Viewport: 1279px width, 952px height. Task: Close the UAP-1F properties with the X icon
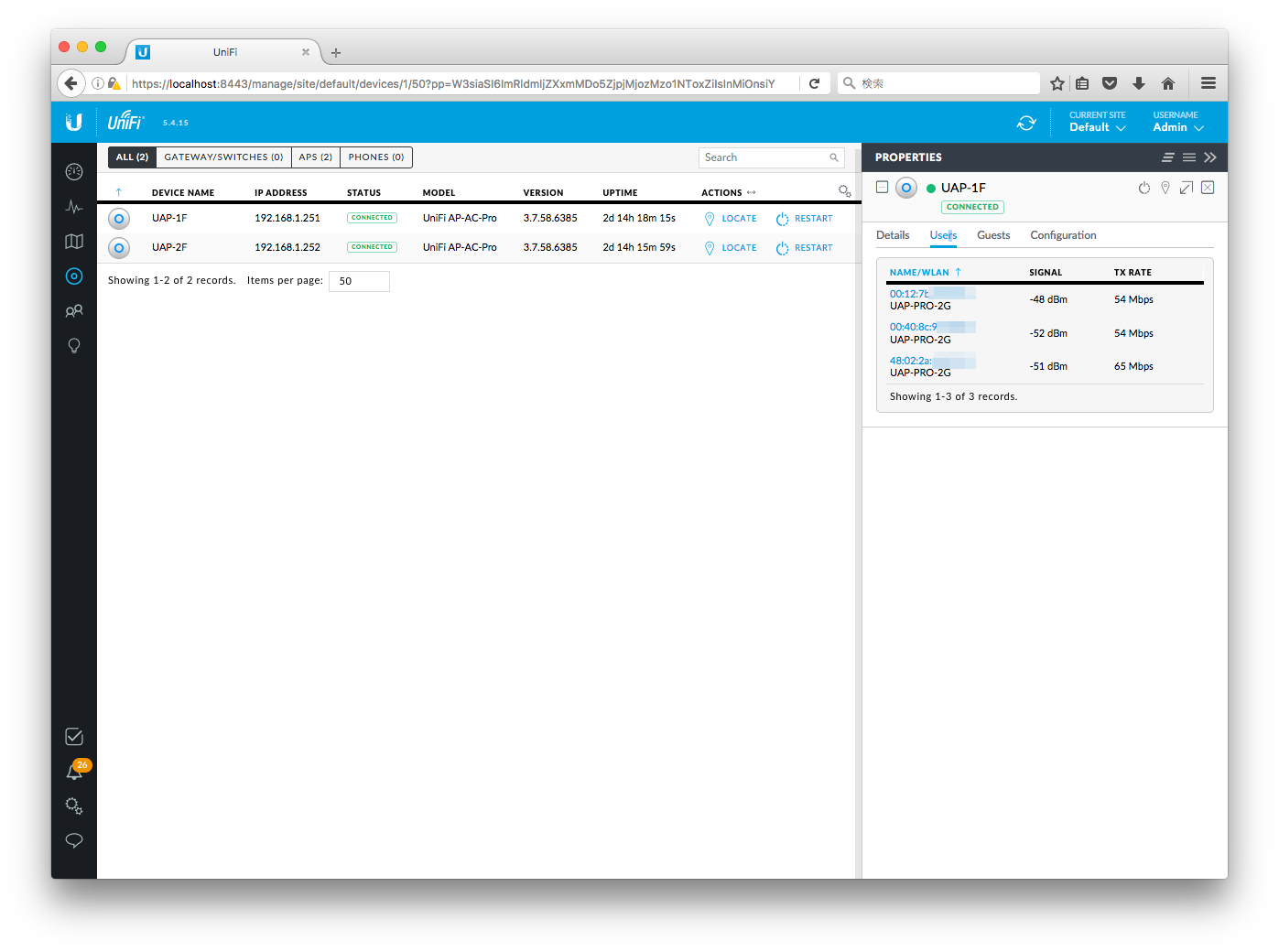1208,188
